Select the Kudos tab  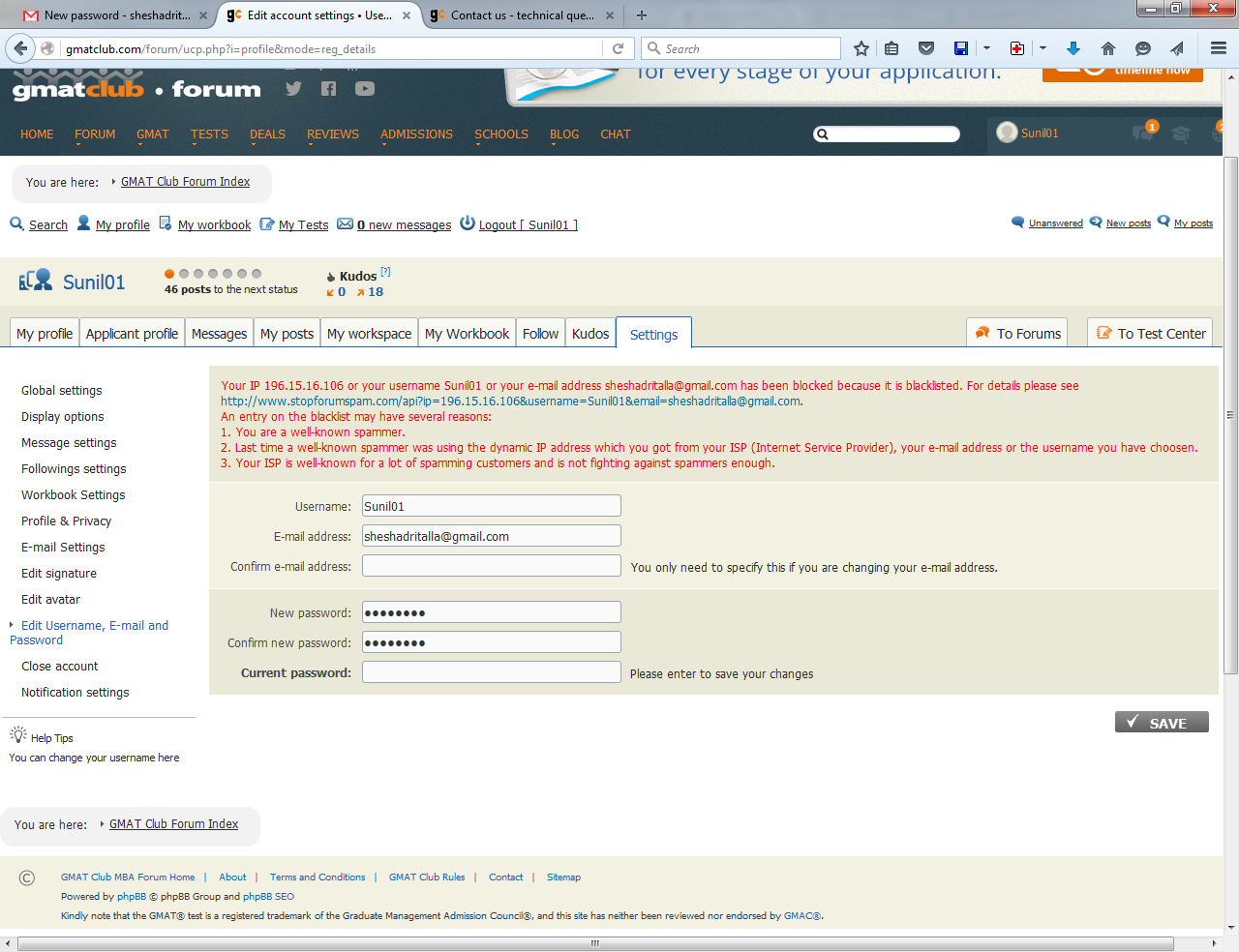pyautogui.click(x=590, y=333)
